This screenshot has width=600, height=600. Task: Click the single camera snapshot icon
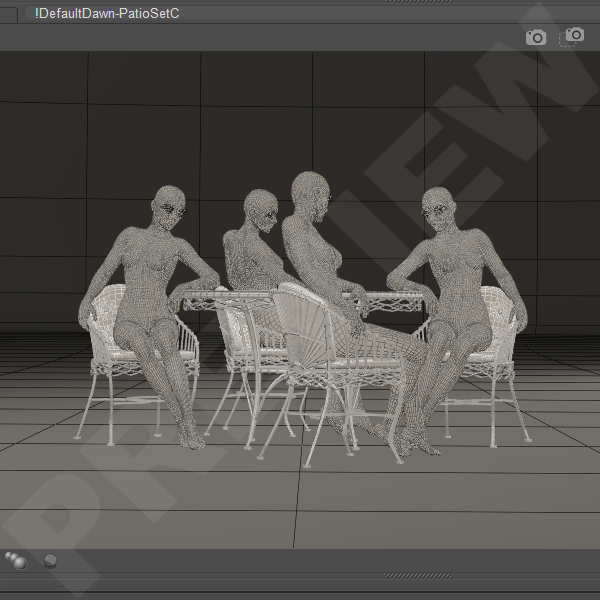(536, 37)
